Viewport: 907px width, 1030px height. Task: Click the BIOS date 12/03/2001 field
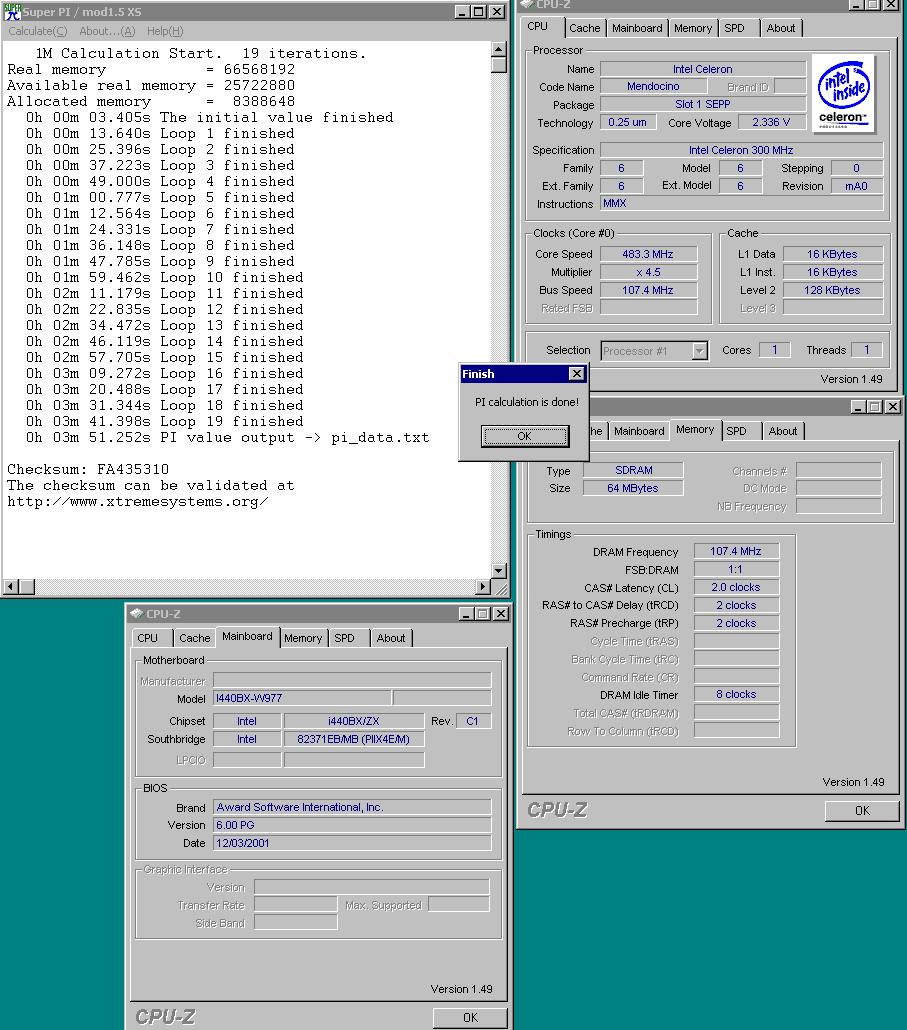pos(352,843)
